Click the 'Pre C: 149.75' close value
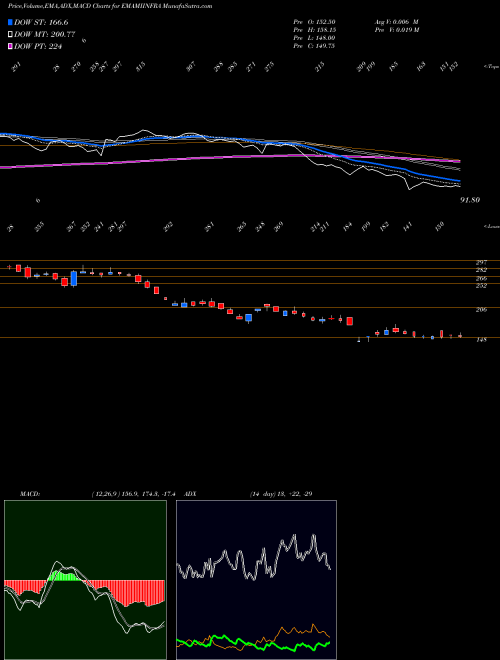The height and width of the screenshot is (660, 500). 314,46
